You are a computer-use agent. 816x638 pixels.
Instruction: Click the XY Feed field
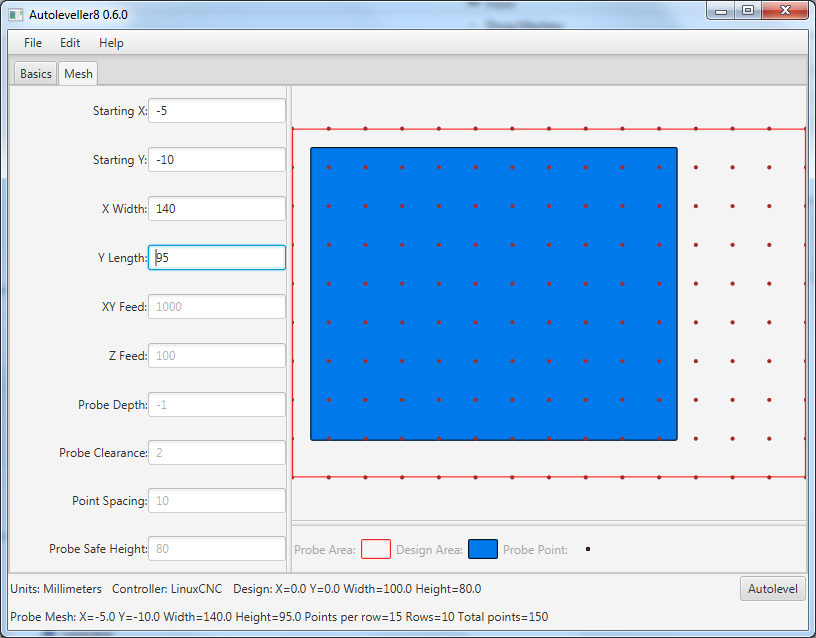click(x=217, y=307)
